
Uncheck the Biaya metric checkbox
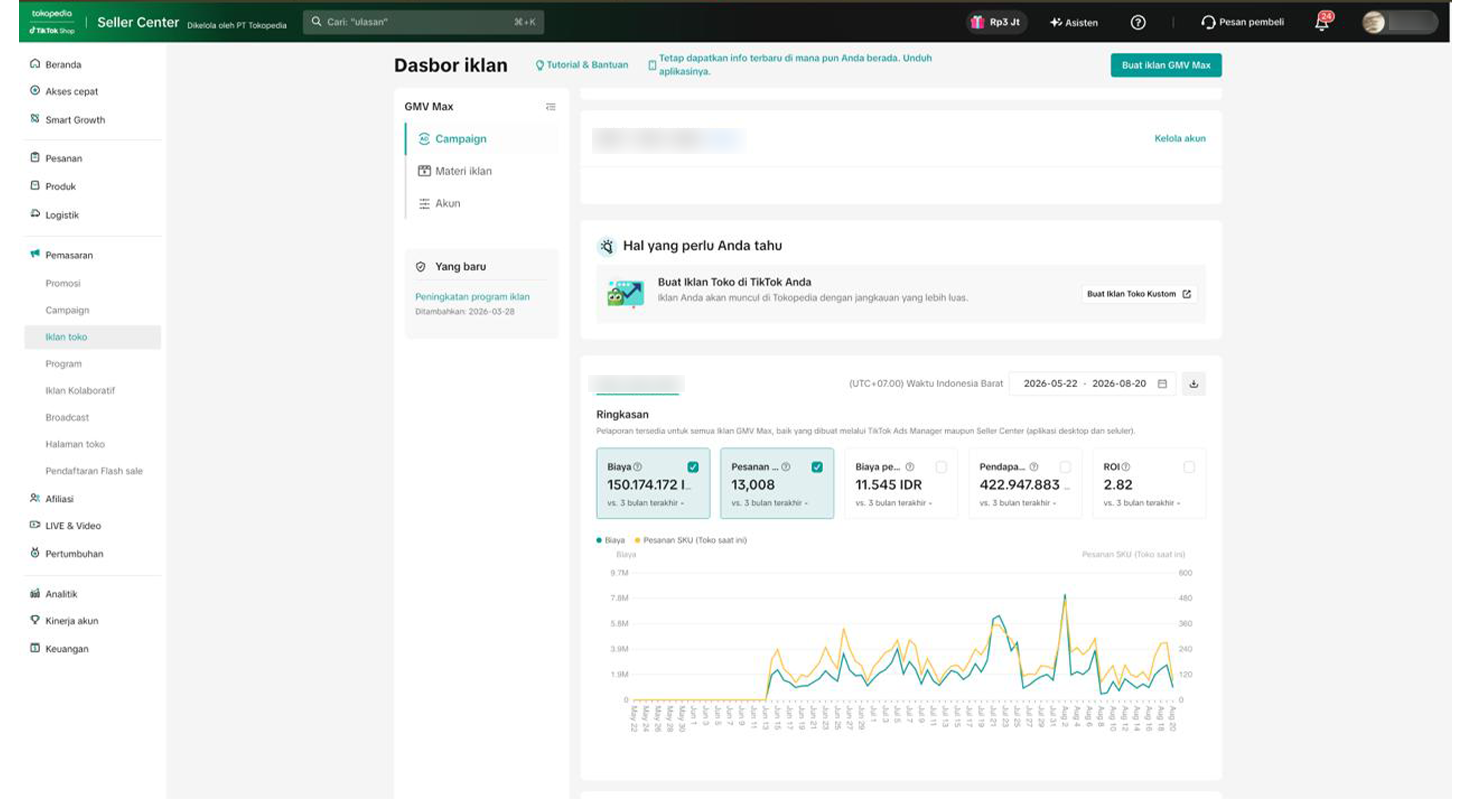point(693,467)
